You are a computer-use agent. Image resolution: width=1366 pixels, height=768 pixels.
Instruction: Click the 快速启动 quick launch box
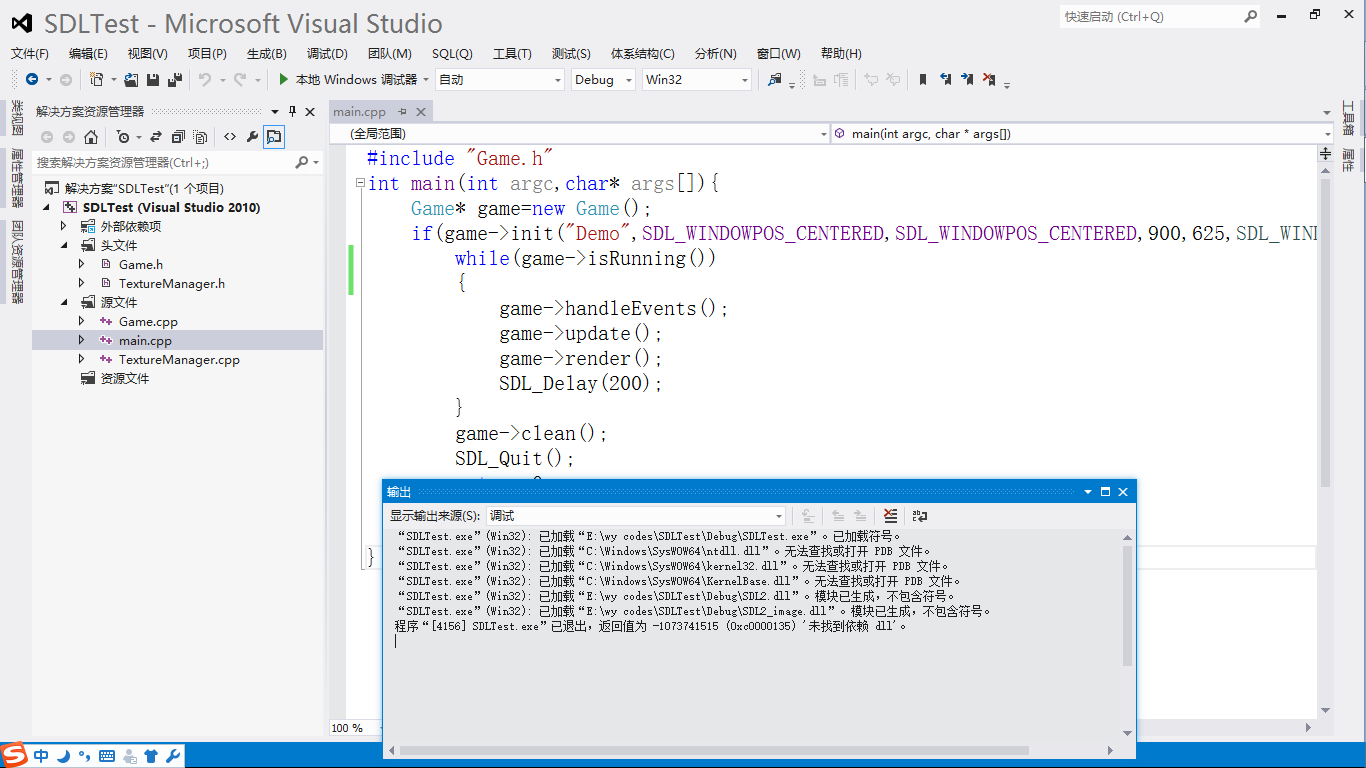coord(1150,16)
